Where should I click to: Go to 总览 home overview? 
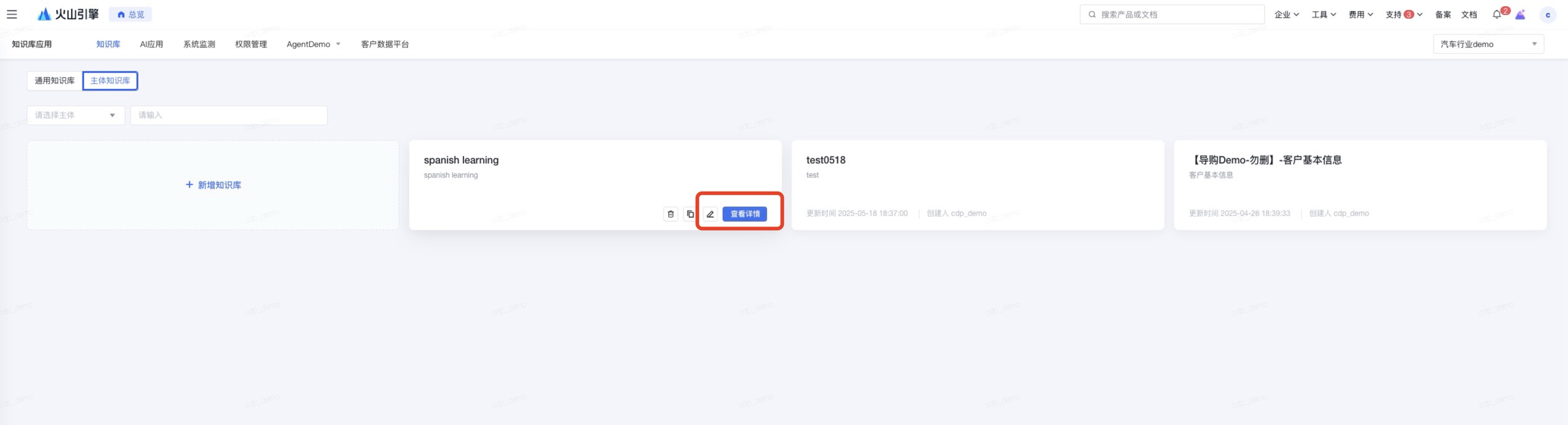(x=131, y=14)
